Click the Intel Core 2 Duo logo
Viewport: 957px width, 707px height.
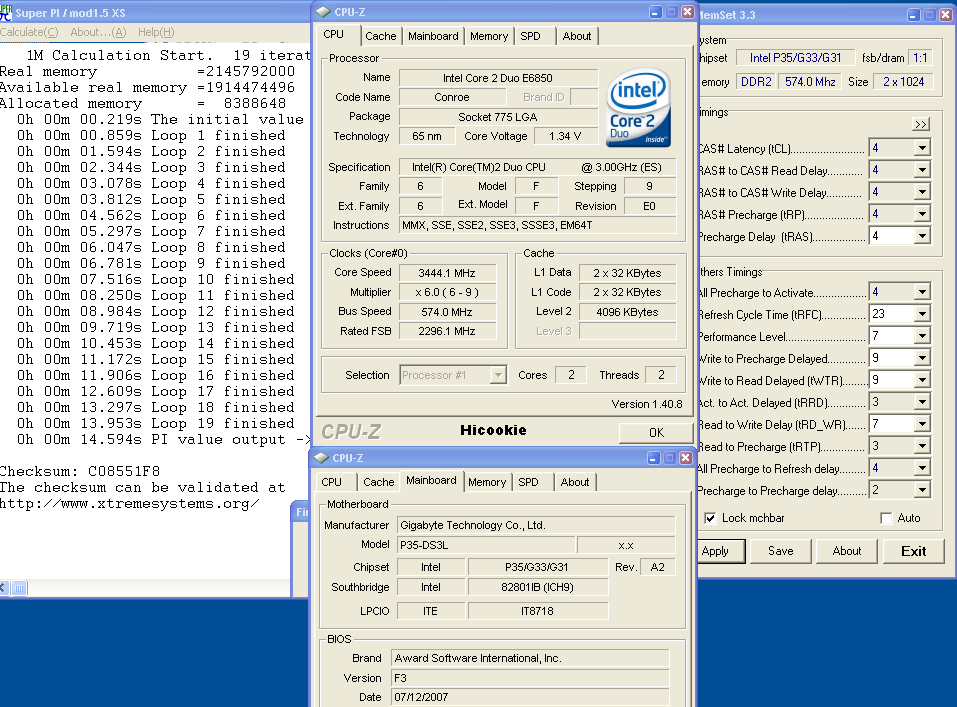click(x=638, y=107)
